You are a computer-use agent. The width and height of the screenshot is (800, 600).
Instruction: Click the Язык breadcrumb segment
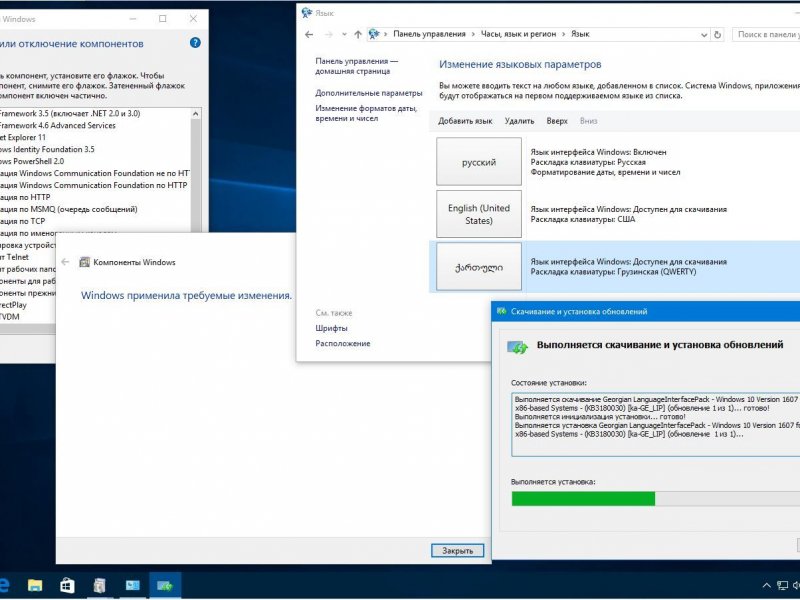(x=580, y=34)
